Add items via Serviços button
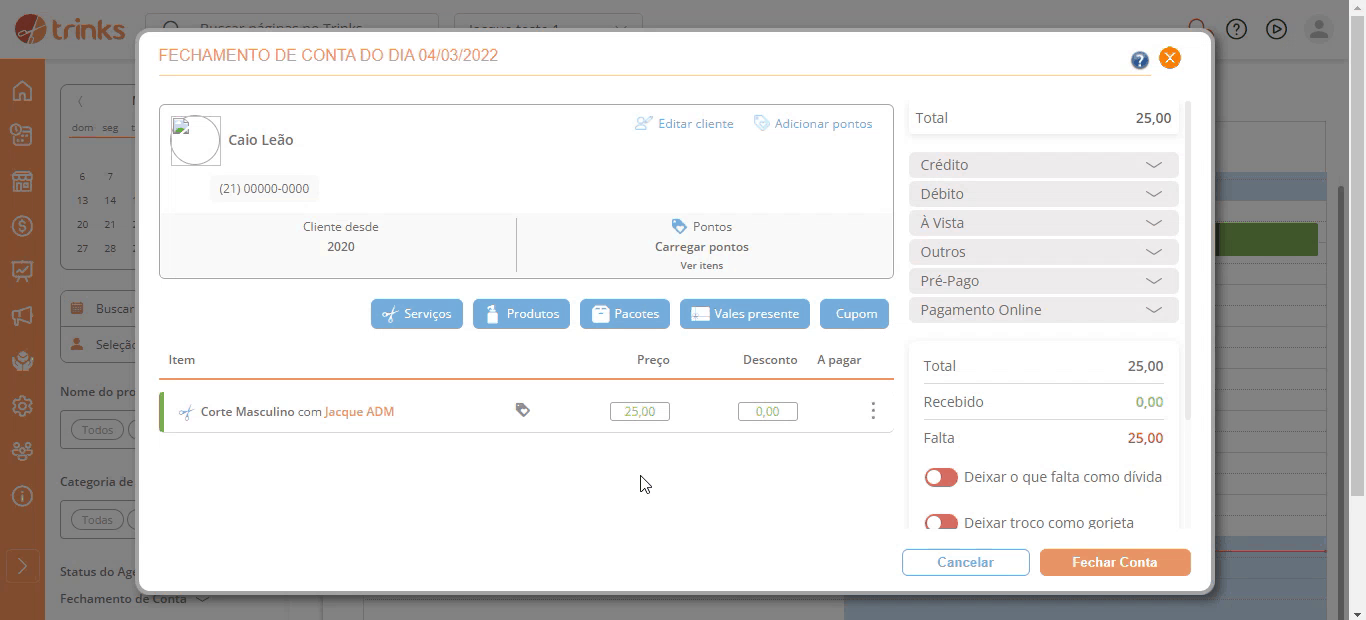This screenshot has height=620, width=1366. coord(417,313)
